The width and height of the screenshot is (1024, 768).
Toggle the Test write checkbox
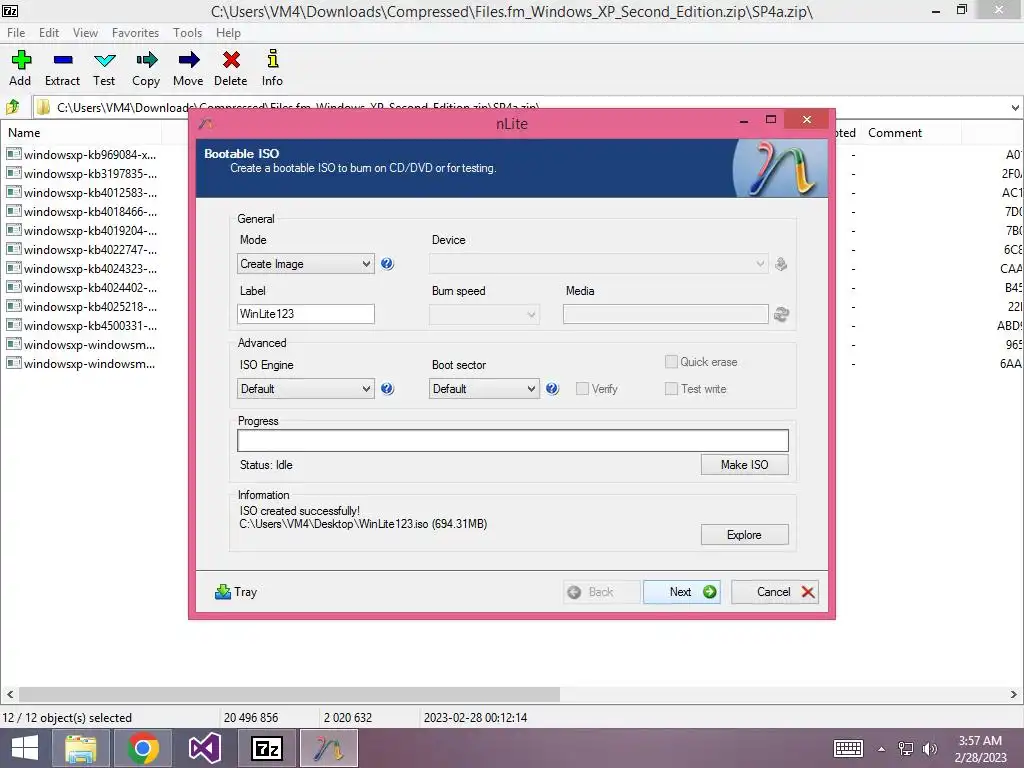coord(671,389)
